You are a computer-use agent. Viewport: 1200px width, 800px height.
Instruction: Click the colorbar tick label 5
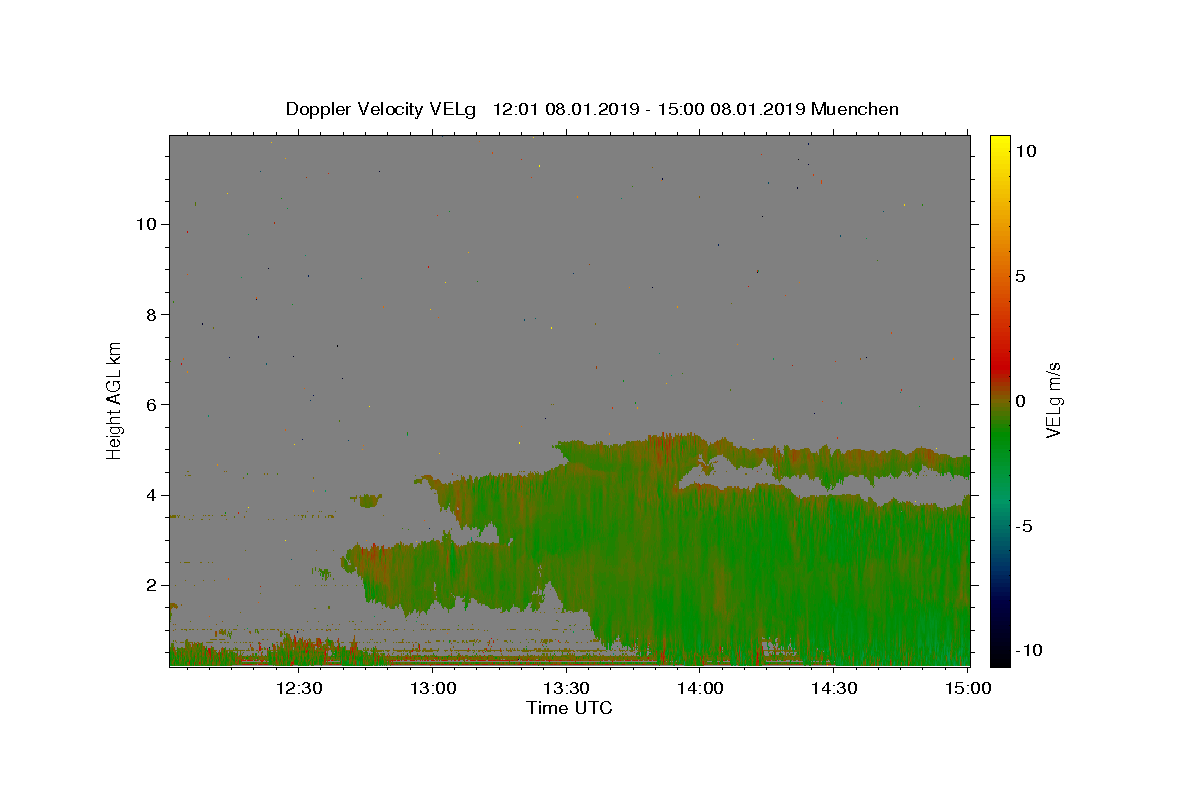(1020, 276)
